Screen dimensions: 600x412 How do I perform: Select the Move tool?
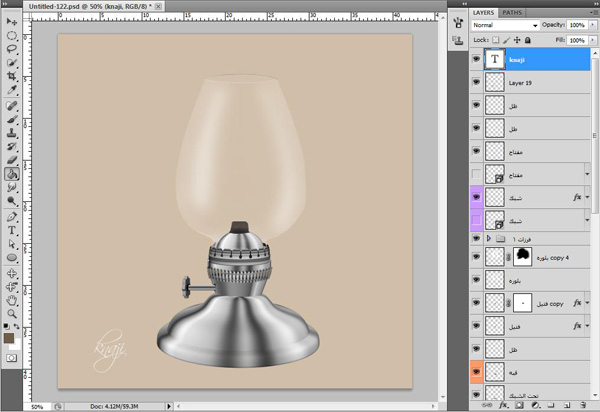pyautogui.click(x=12, y=20)
